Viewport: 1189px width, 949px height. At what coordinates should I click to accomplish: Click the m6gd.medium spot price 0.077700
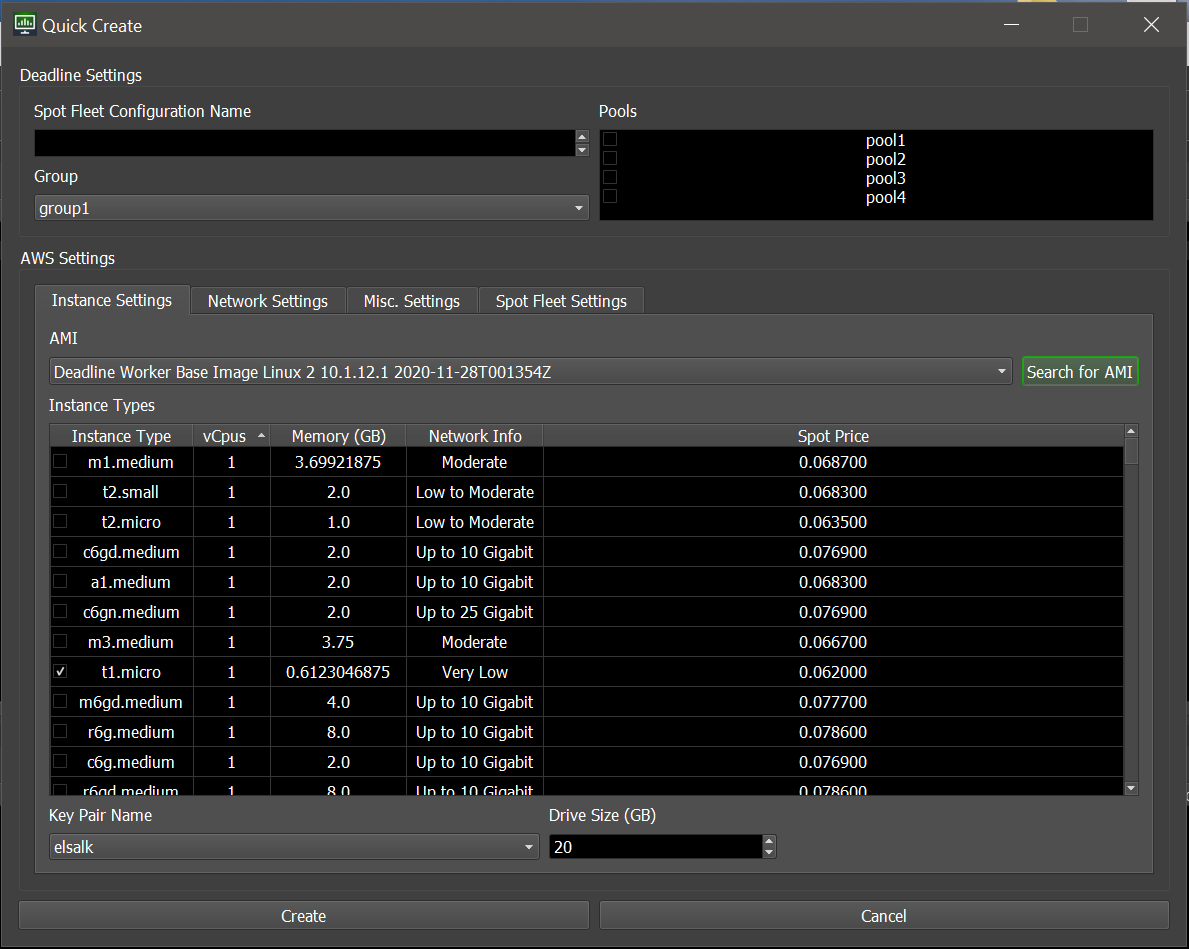tap(833, 702)
